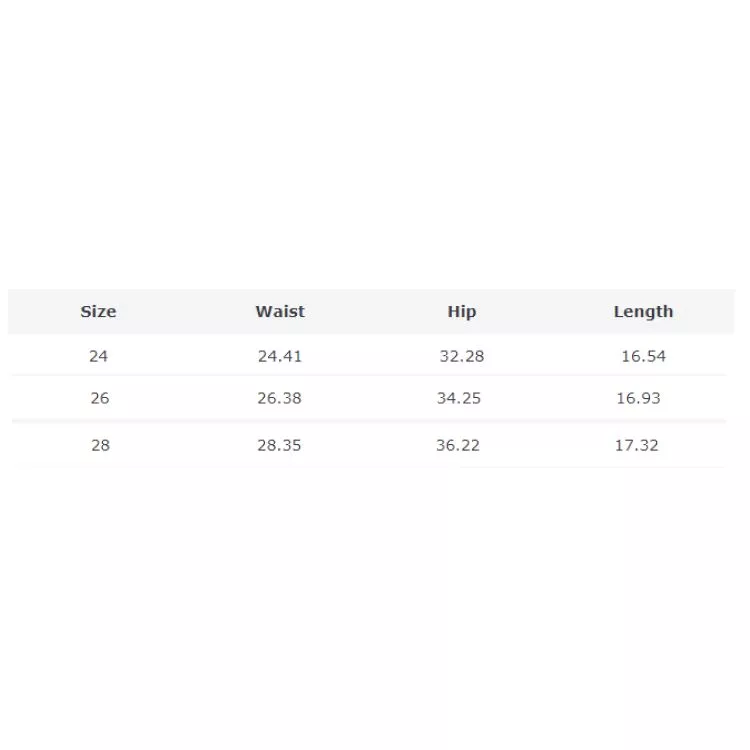The image size is (750, 750).
Task: Click the size 26 cell
Action: pyautogui.click(x=99, y=398)
